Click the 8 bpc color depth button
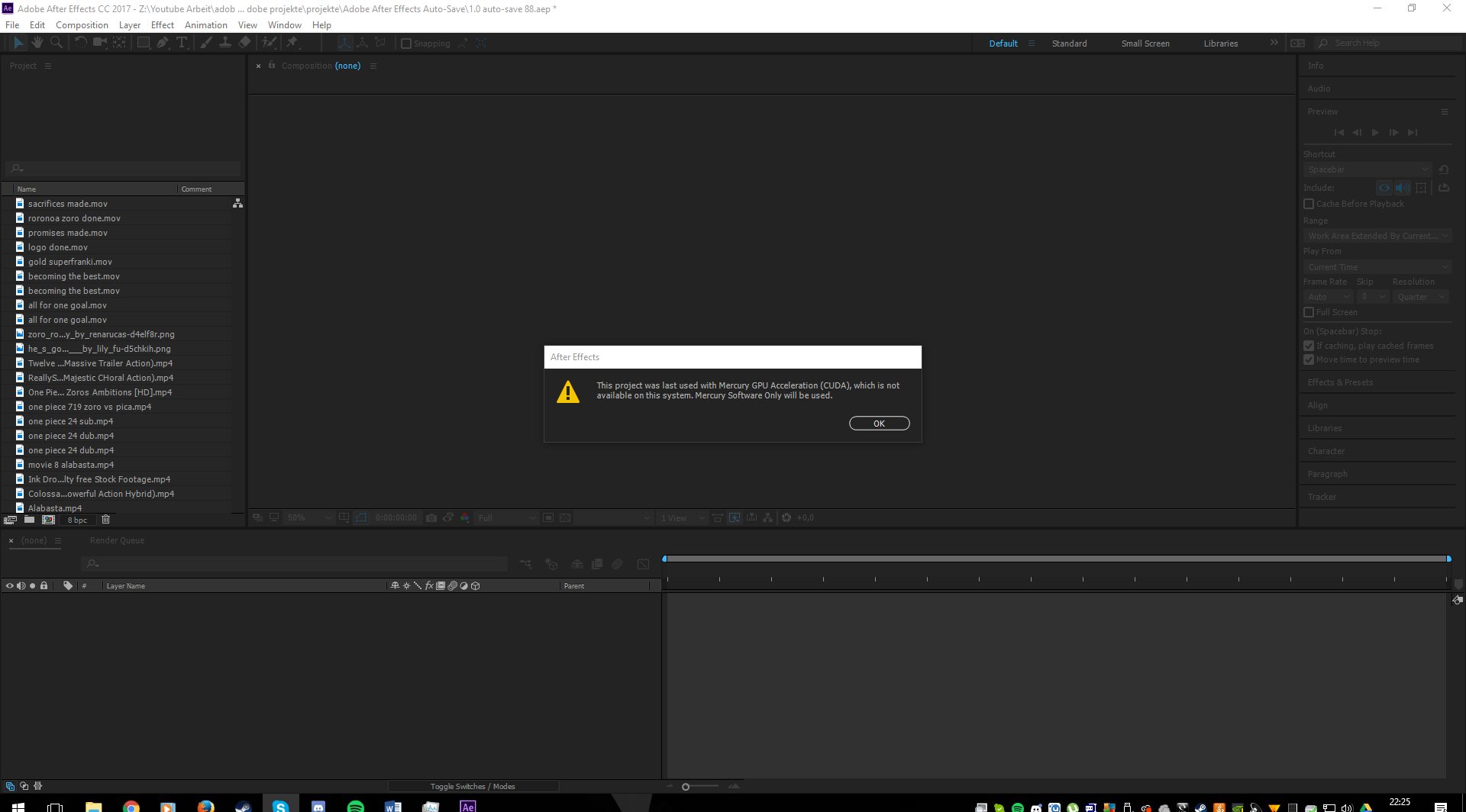 tap(77, 520)
